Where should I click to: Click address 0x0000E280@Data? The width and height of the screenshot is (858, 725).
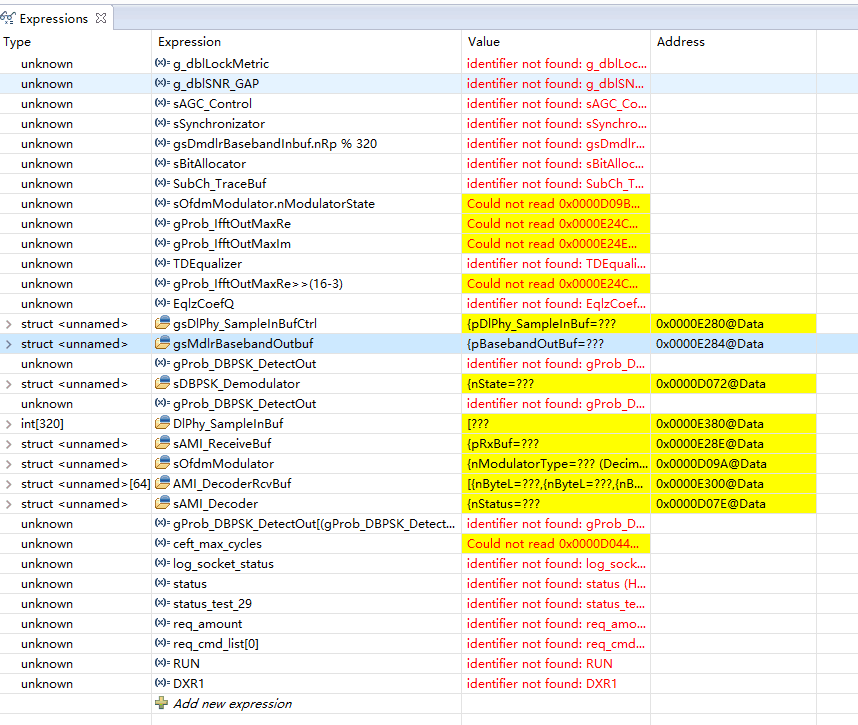pos(710,324)
